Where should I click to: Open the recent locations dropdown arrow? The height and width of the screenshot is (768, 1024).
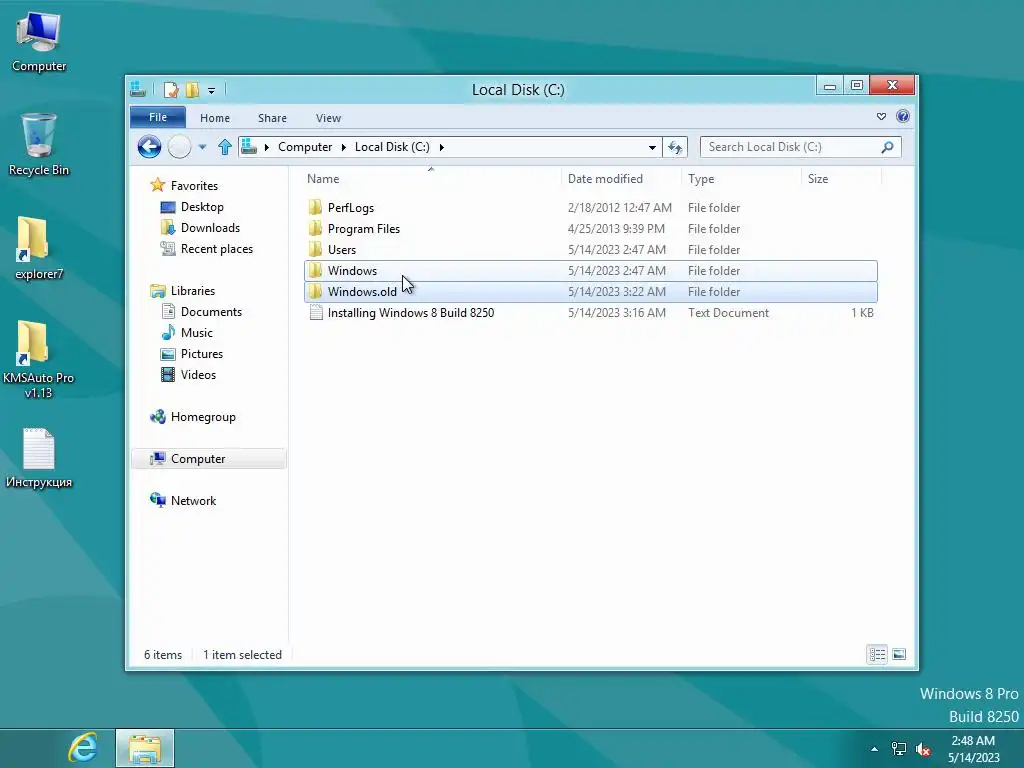(x=202, y=148)
